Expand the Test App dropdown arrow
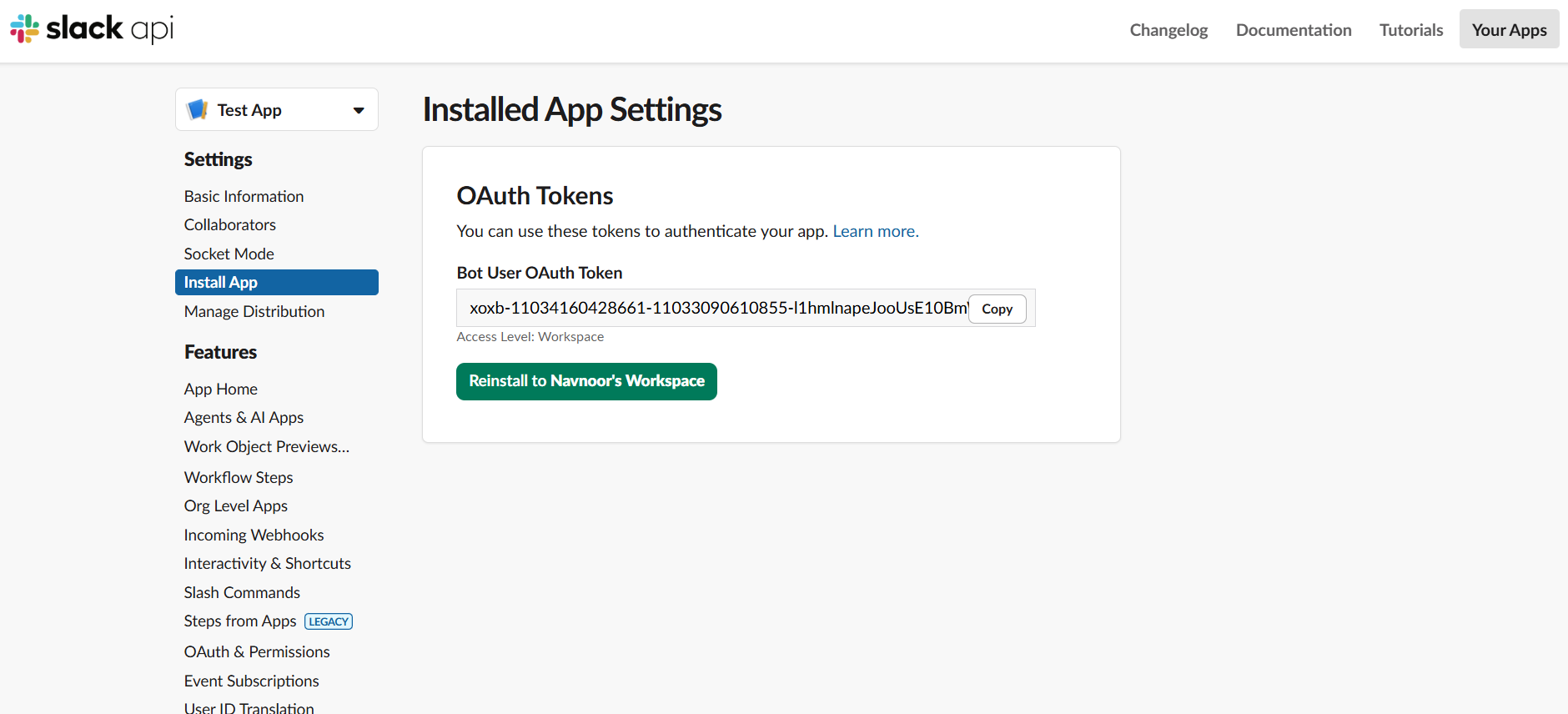Viewport: 1568px width, 714px height. [359, 110]
